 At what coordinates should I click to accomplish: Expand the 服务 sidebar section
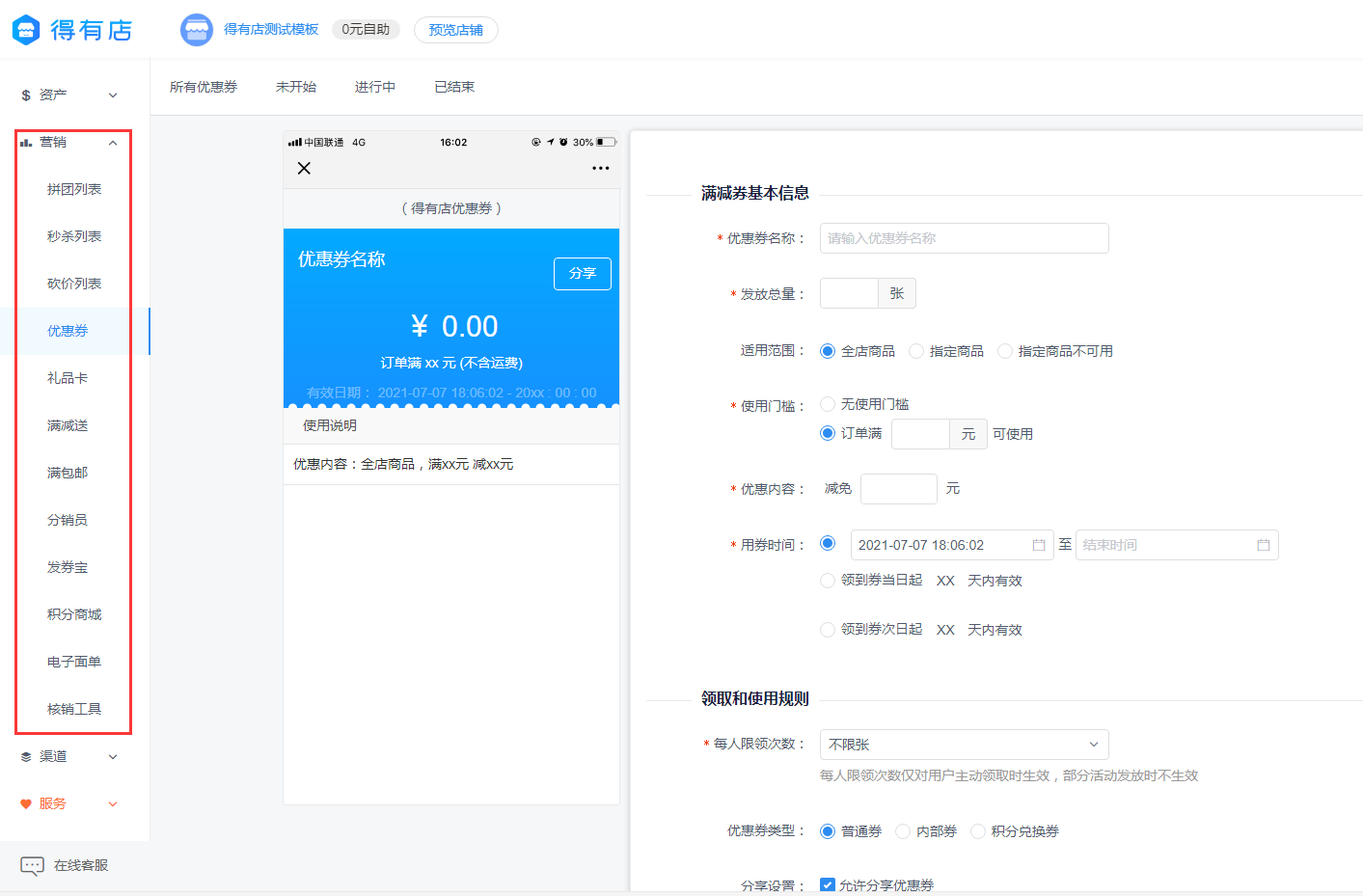coord(113,804)
